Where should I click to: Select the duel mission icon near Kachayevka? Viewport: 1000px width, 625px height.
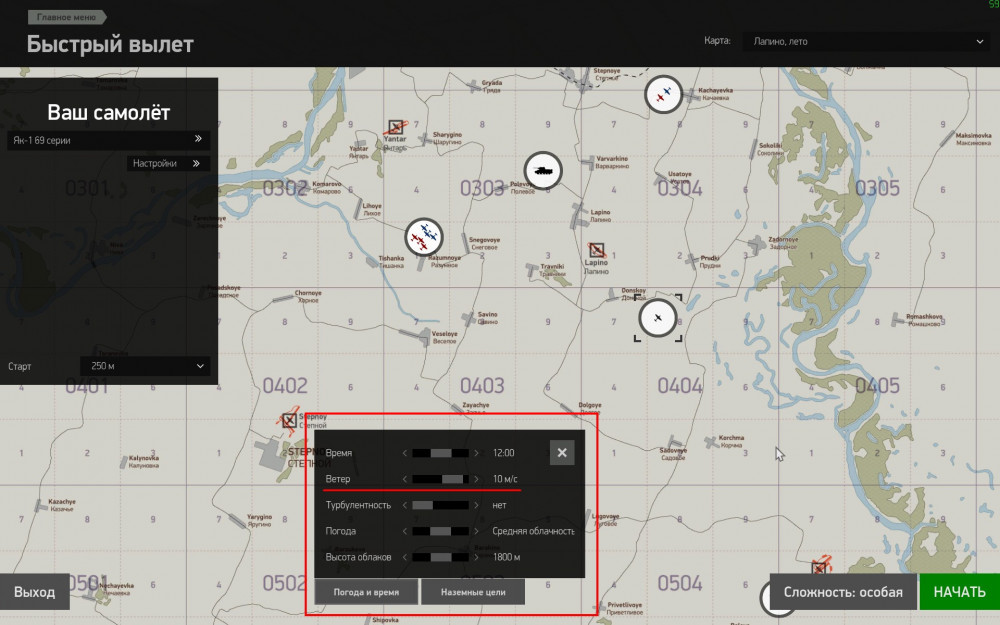tap(663, 94)
